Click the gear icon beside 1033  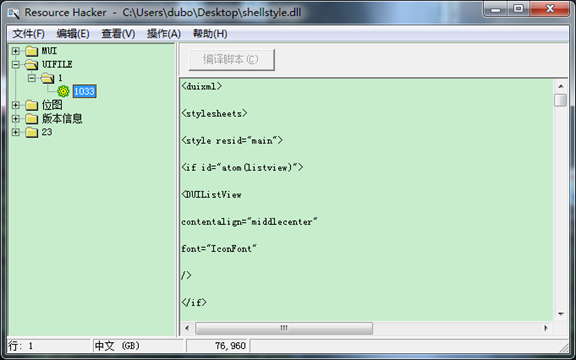[x=63, y=91]
